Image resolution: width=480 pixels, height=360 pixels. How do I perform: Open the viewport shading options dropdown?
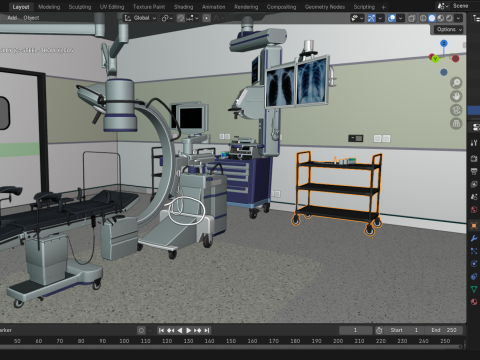(458, 18)
